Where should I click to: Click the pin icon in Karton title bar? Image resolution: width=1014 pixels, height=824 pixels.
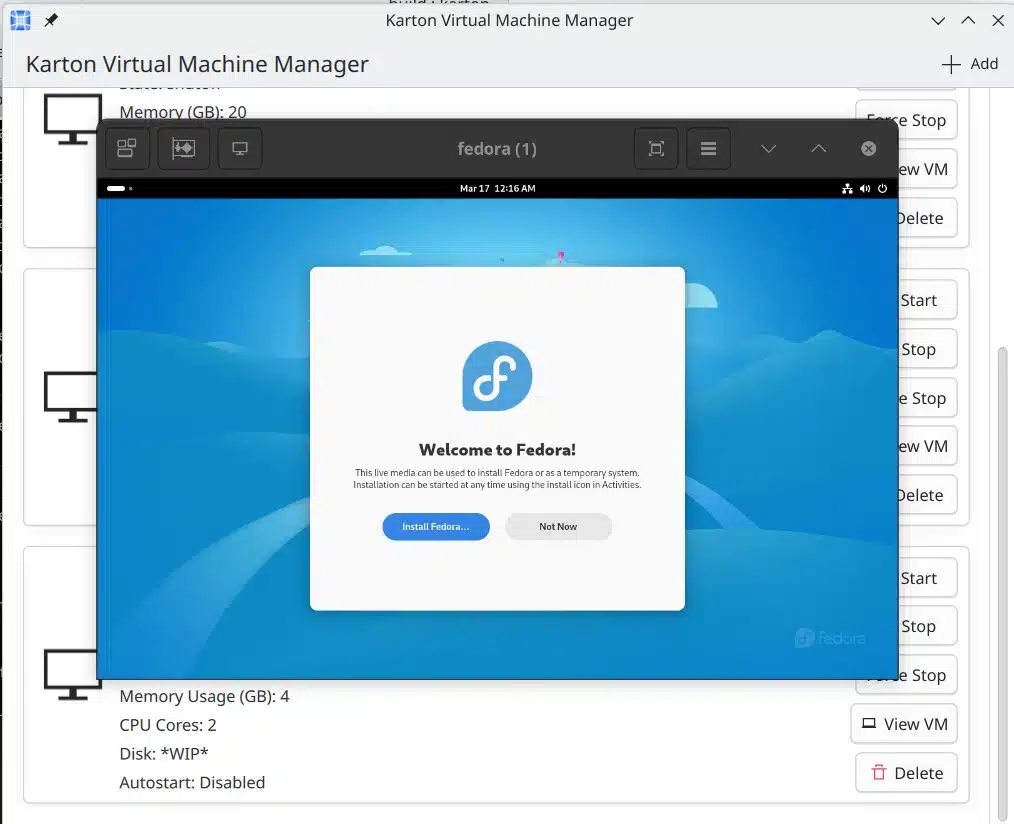51,20
